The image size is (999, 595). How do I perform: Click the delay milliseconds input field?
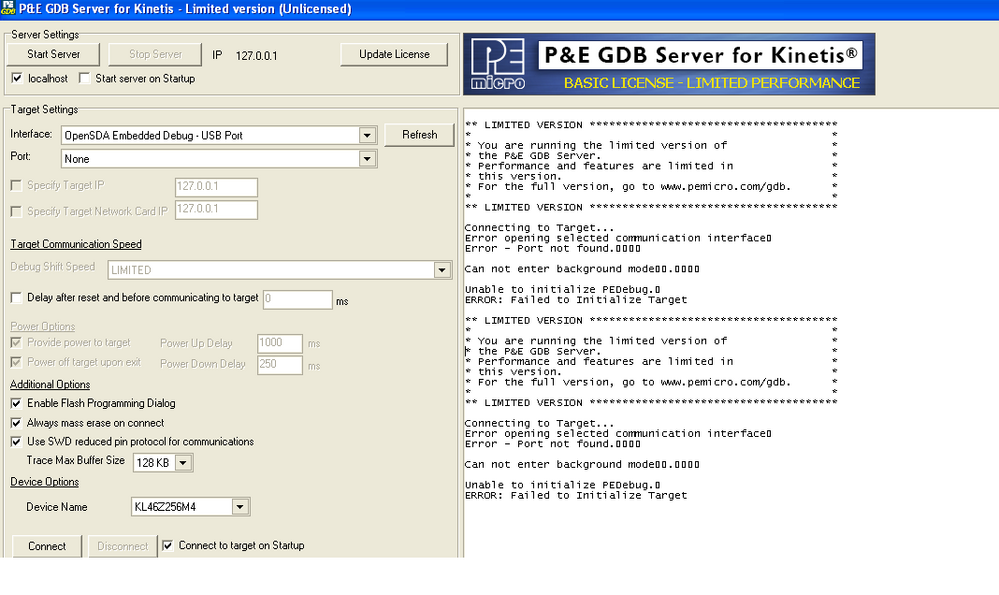point(298,299)
